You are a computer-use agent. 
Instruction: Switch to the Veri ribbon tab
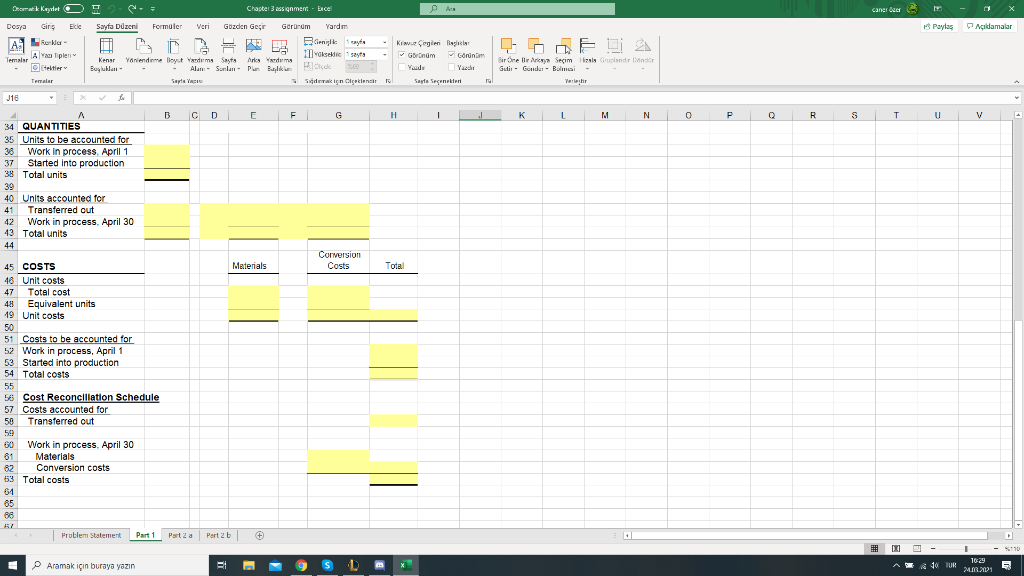[x=203, y=27]
